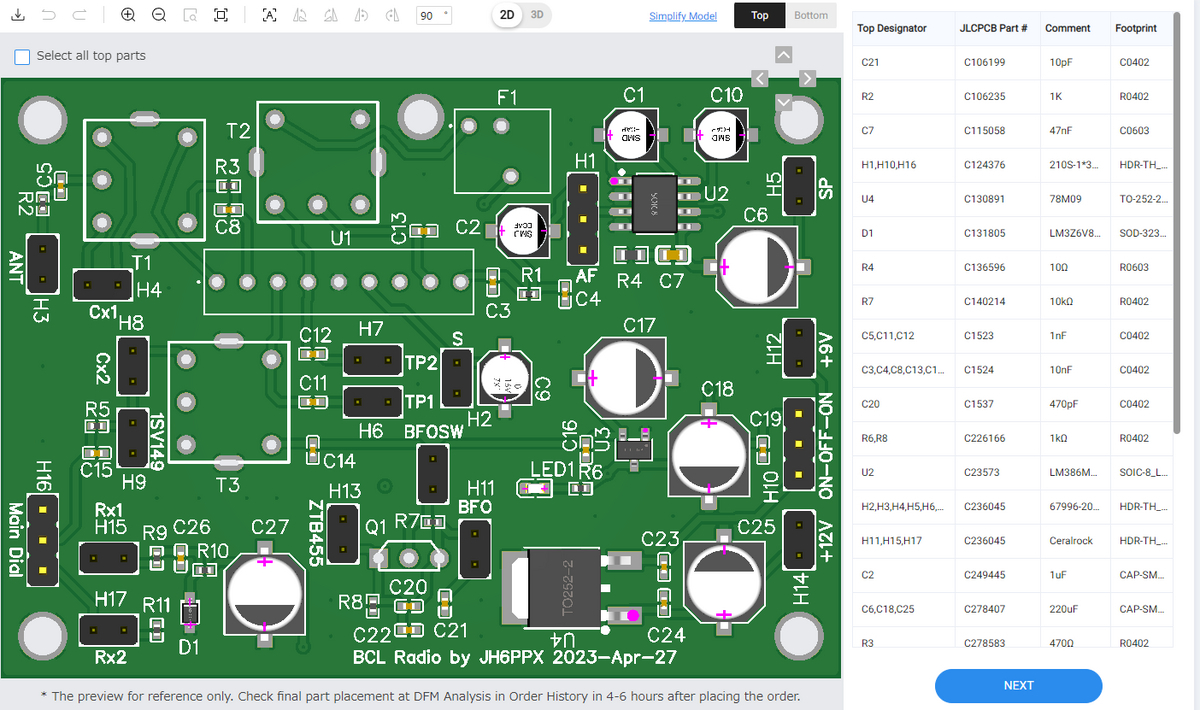Select the U4 78M09 row
1200x710 pixels.
click(1012, 198)
